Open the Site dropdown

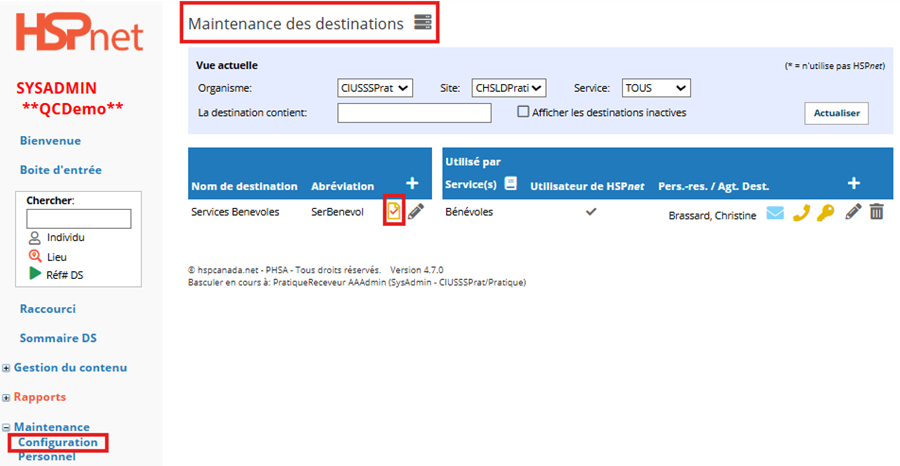[x=508, y=88]
